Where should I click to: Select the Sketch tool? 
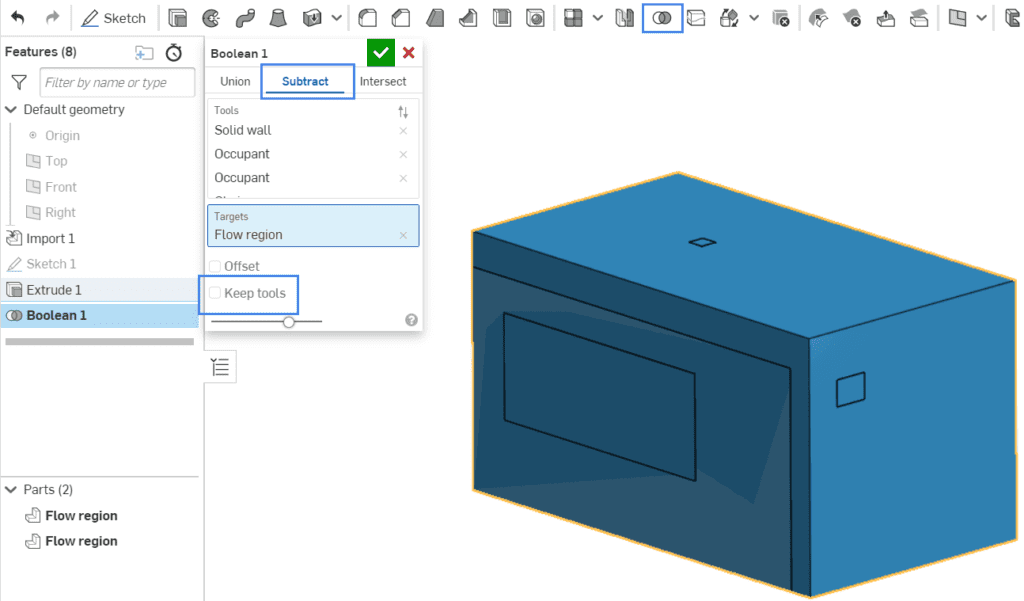pyautogui.click(x=113, y=17)
